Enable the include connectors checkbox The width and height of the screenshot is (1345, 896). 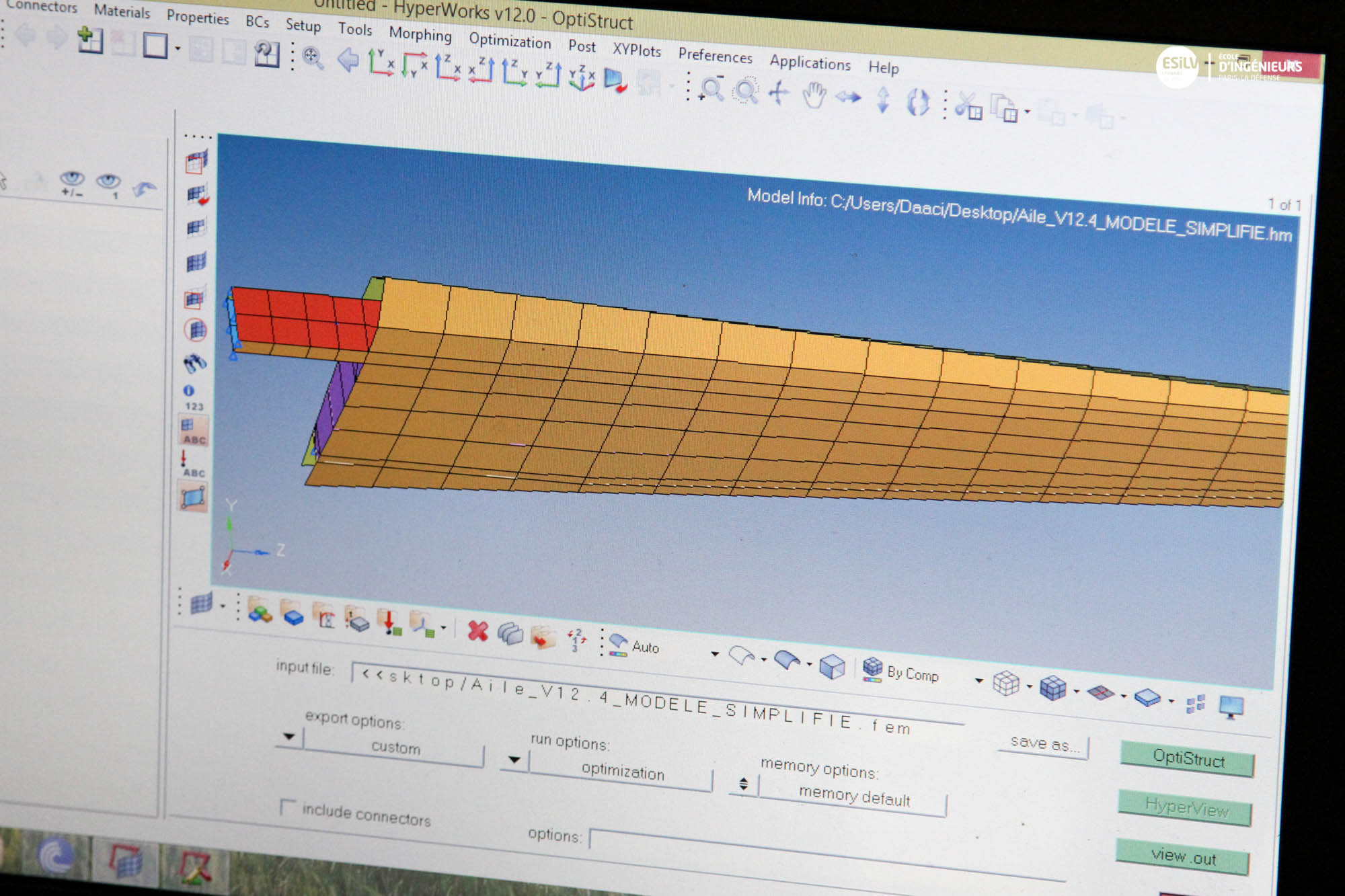[288, 807]
